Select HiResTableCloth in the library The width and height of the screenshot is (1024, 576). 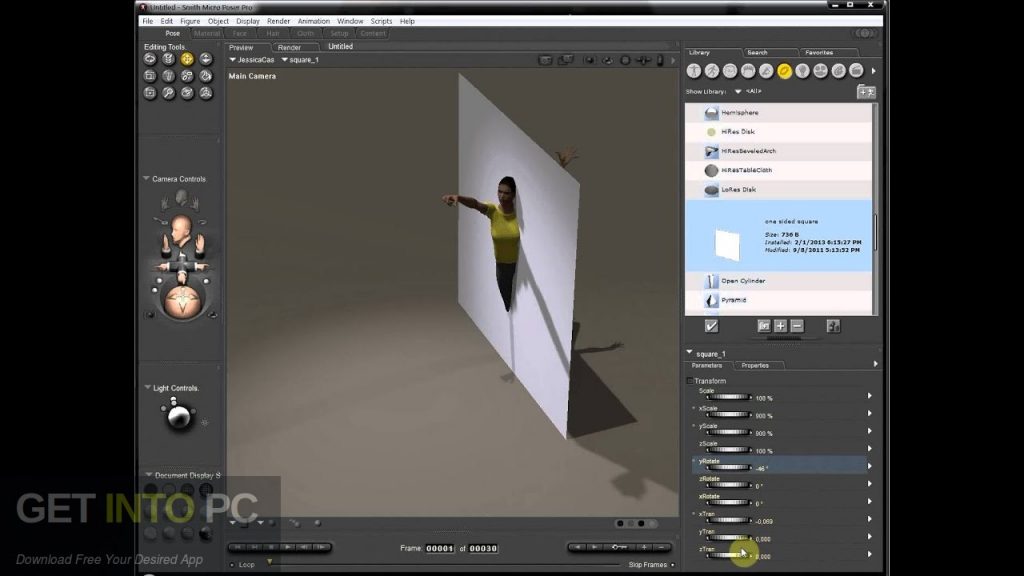pos(778,170)
